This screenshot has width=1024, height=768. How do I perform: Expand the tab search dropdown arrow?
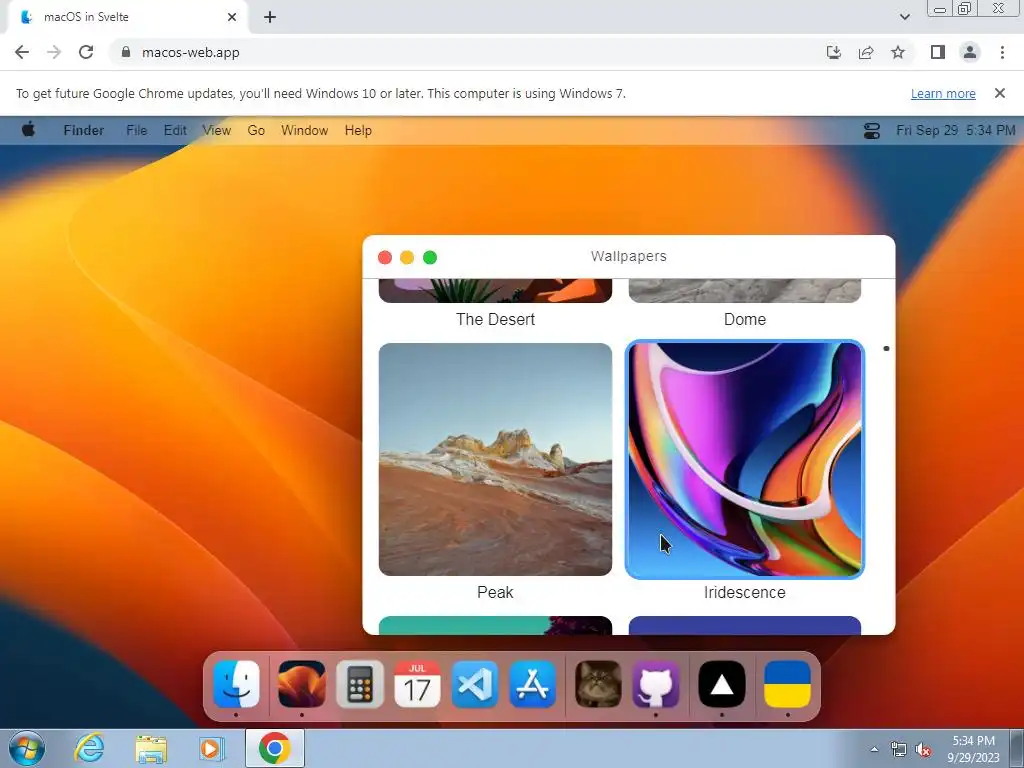click(904, 17)
